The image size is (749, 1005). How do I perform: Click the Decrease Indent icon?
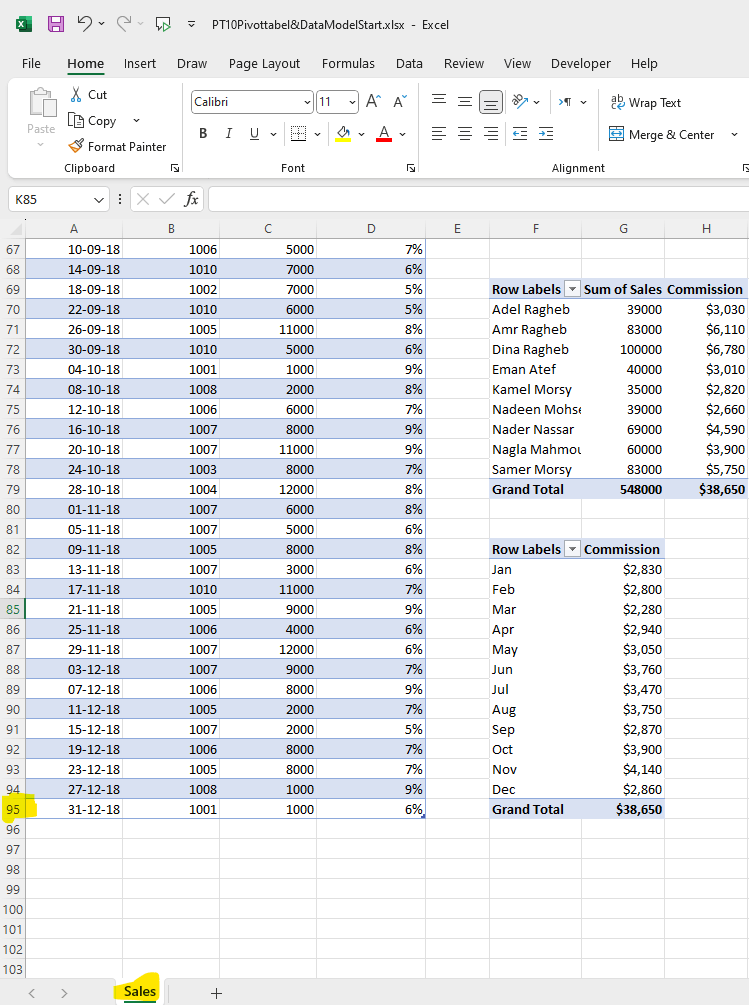pos(519,134)
